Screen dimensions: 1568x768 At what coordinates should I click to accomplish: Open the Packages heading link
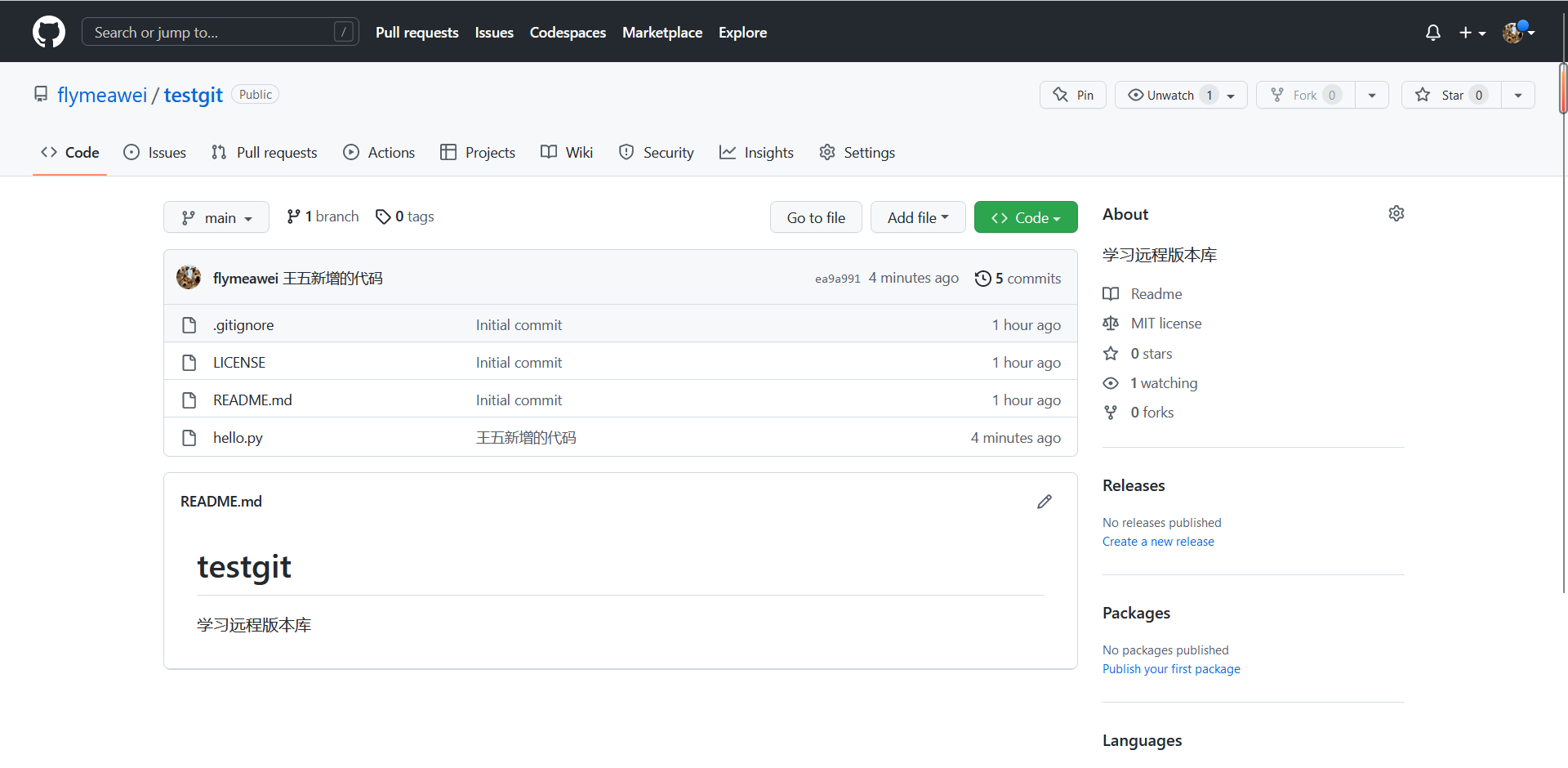pyautogui.click(x=1136, y=613)
